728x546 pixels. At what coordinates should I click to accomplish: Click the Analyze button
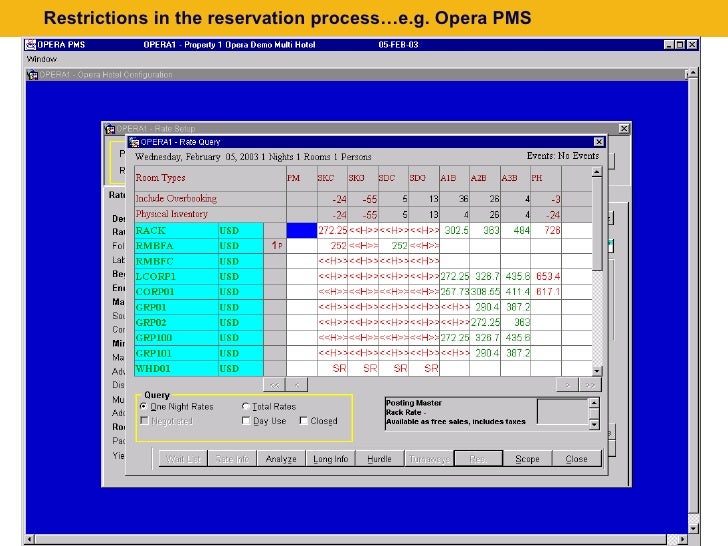coord(281,459)
